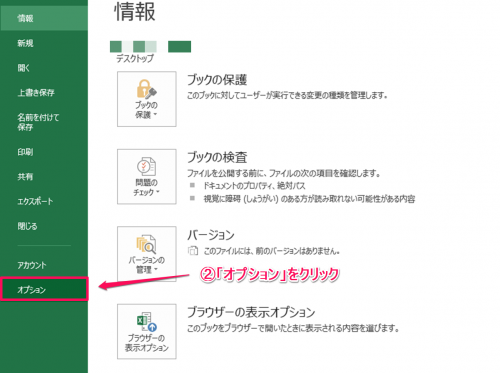The height and width of the screenshot is (373, 500).
Task: Open the 情報 menu item
Action: coord(44,18)
